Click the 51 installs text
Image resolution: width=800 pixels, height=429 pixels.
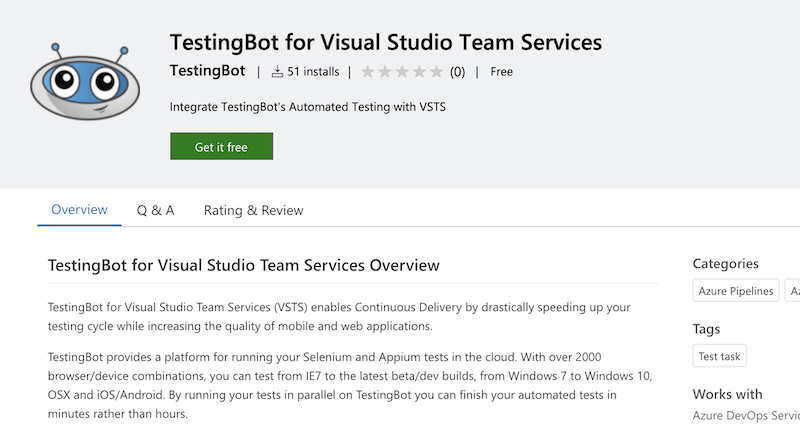pos(313,72)
